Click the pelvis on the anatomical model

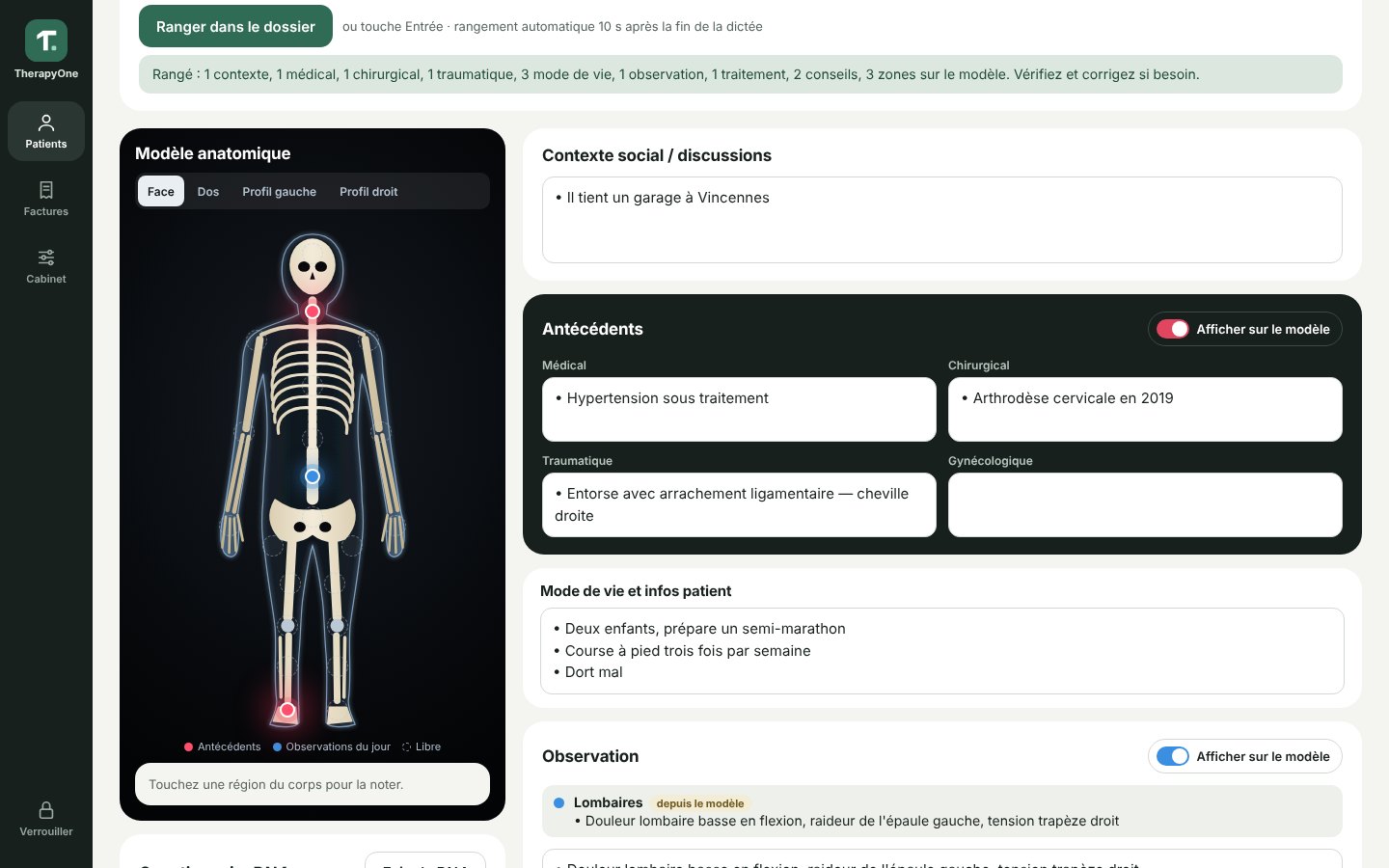[x=313, y=520]
